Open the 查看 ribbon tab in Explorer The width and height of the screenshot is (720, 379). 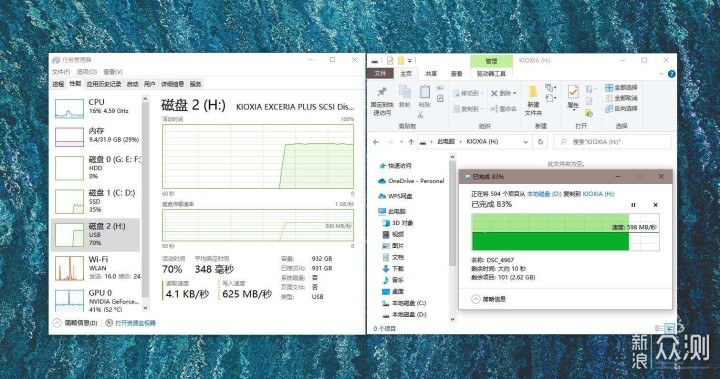point(456,74)
